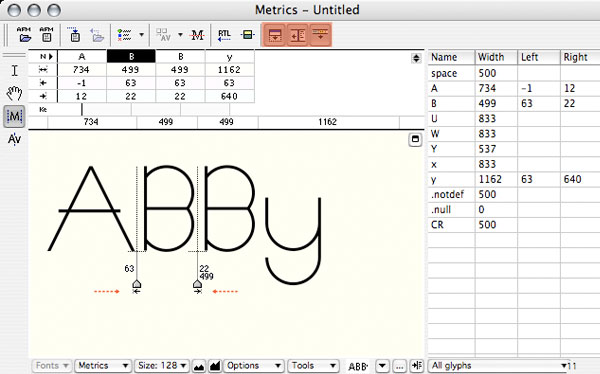
Task: Click the colored checklist toolbar icon
Action: pyautogui.click(x=125, y=35)
